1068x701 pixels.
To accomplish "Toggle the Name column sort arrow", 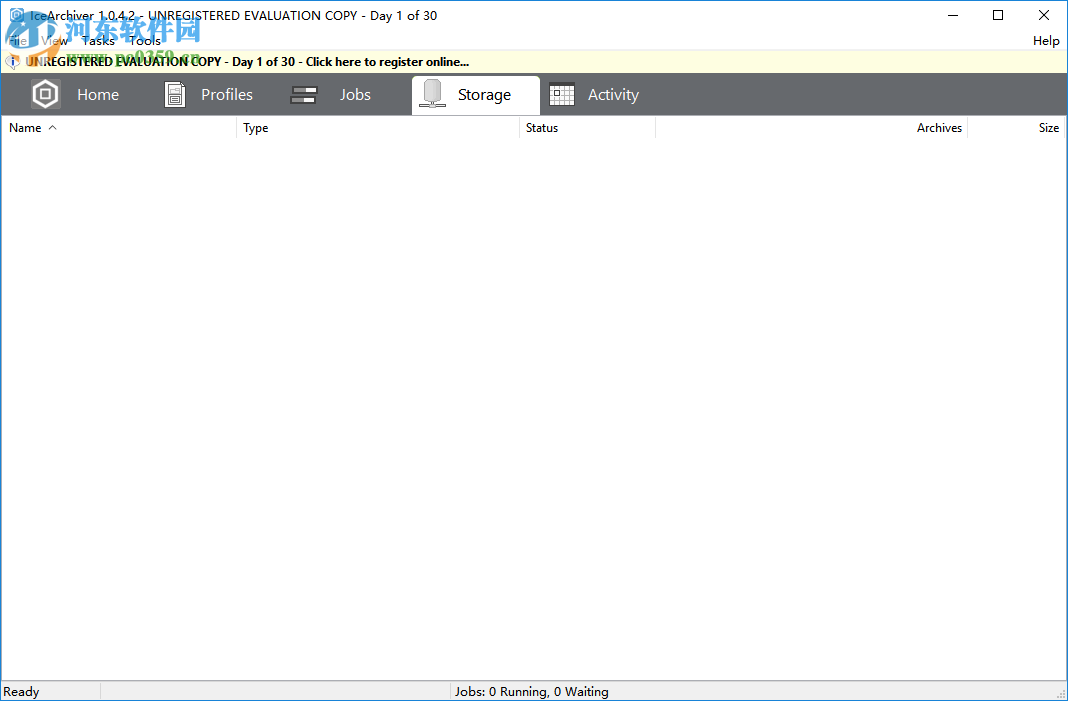I will pos(52,128).
